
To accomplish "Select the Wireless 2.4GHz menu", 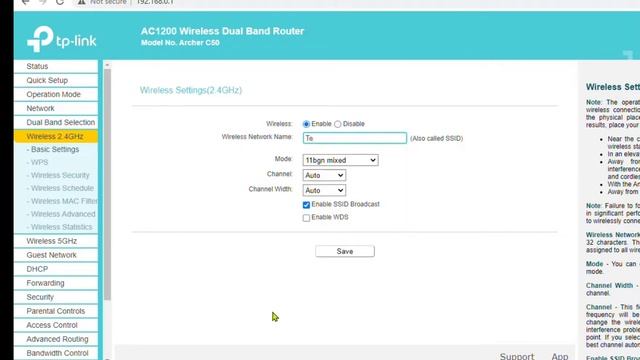I will pos(56,136).
